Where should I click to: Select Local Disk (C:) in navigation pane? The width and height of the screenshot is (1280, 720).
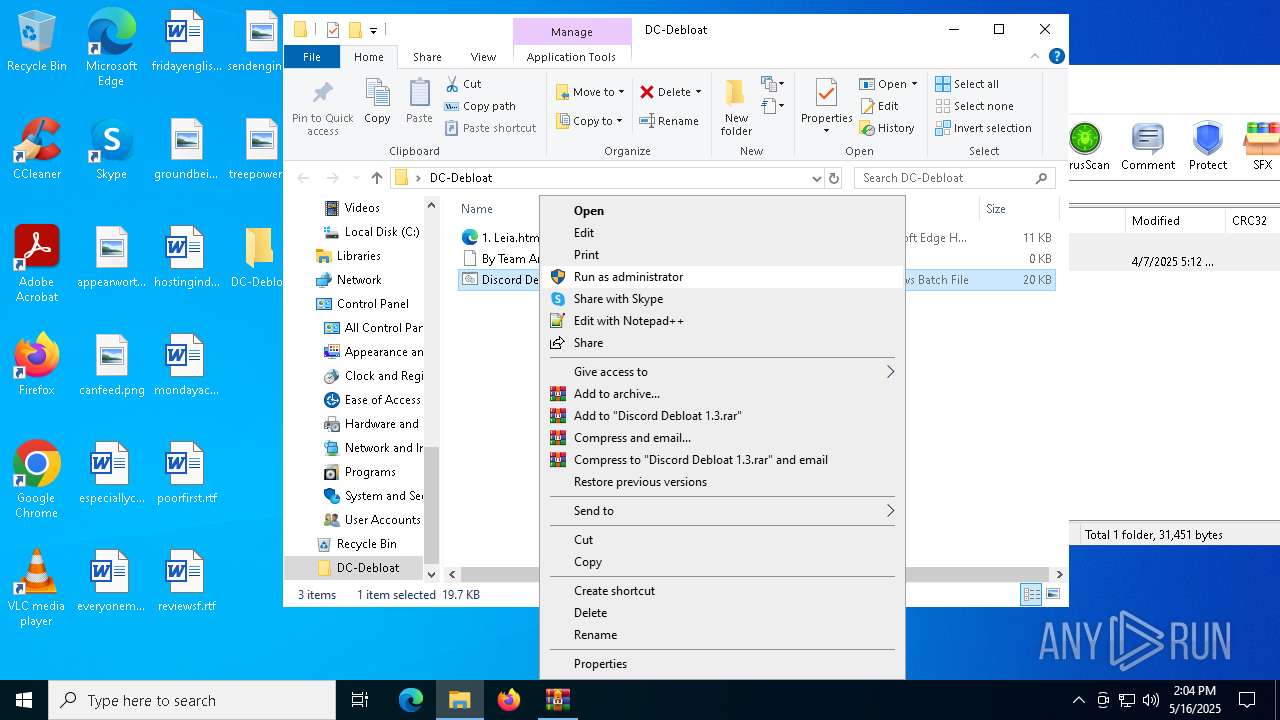click(x=371, y=232)
